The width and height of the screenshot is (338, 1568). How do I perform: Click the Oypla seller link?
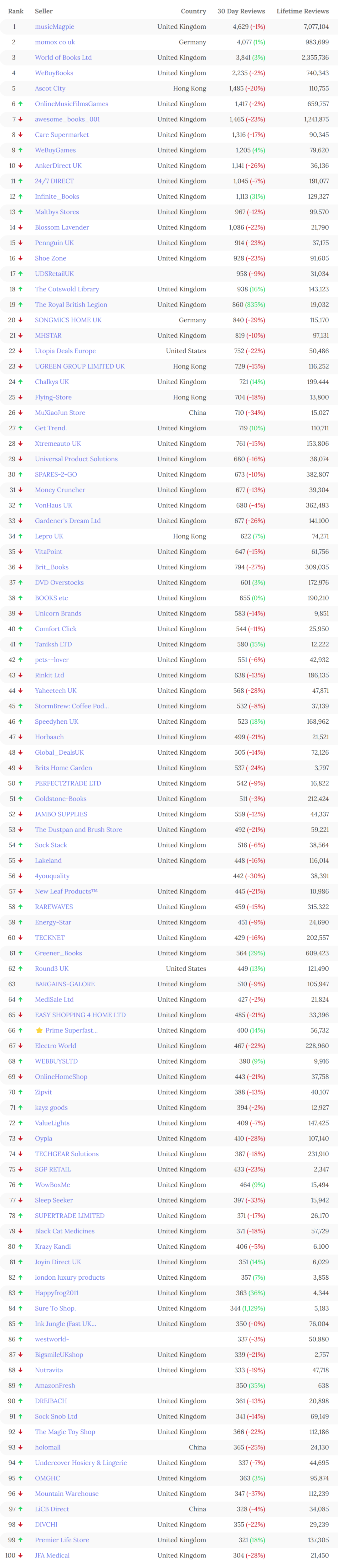pyautogui.click(x=43, y=1138)
